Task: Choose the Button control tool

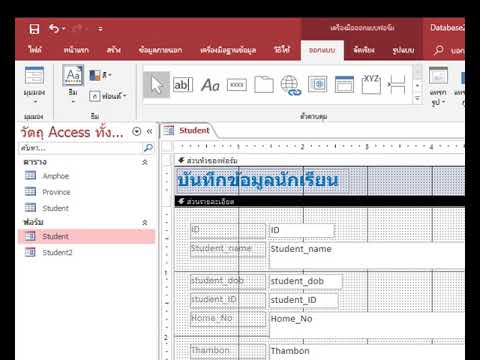Action: pos(237,85)
